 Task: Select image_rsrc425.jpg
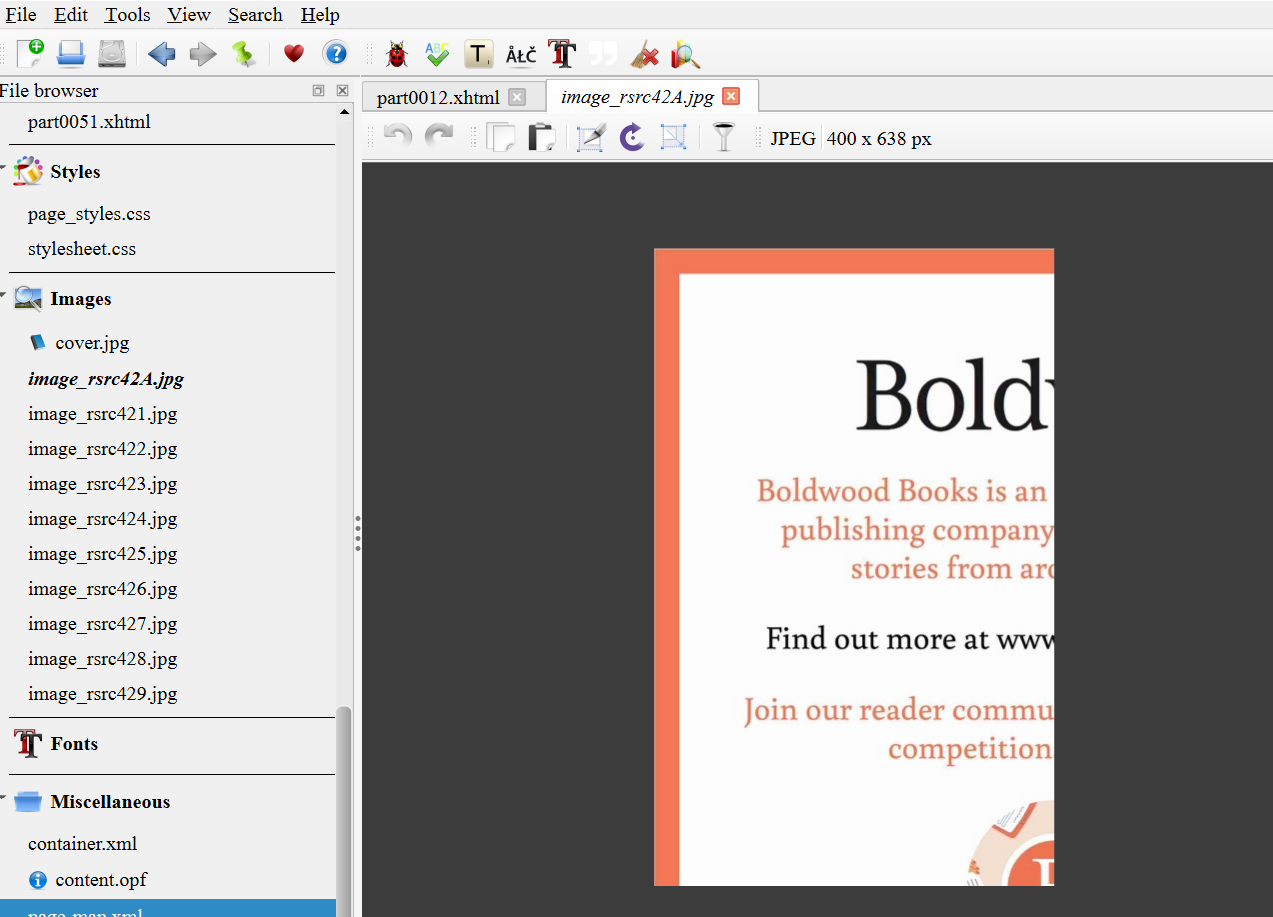pos(102,554)
